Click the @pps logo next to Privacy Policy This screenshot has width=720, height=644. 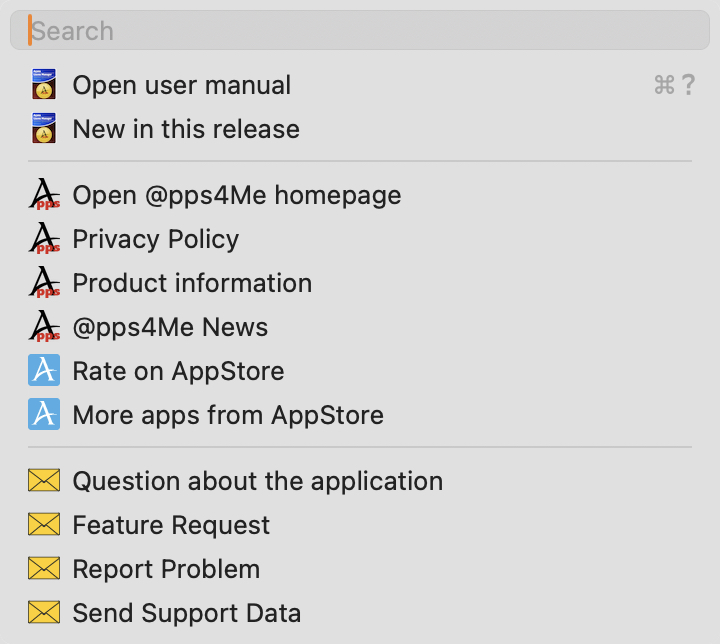point(44,239)
